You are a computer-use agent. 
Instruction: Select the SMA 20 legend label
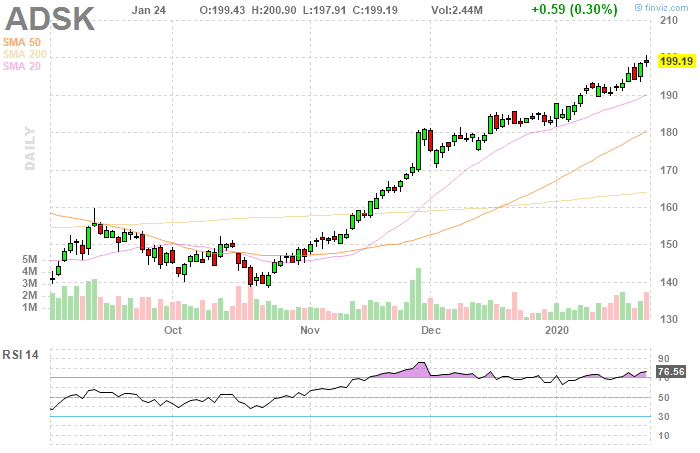(x=21, y=66)
